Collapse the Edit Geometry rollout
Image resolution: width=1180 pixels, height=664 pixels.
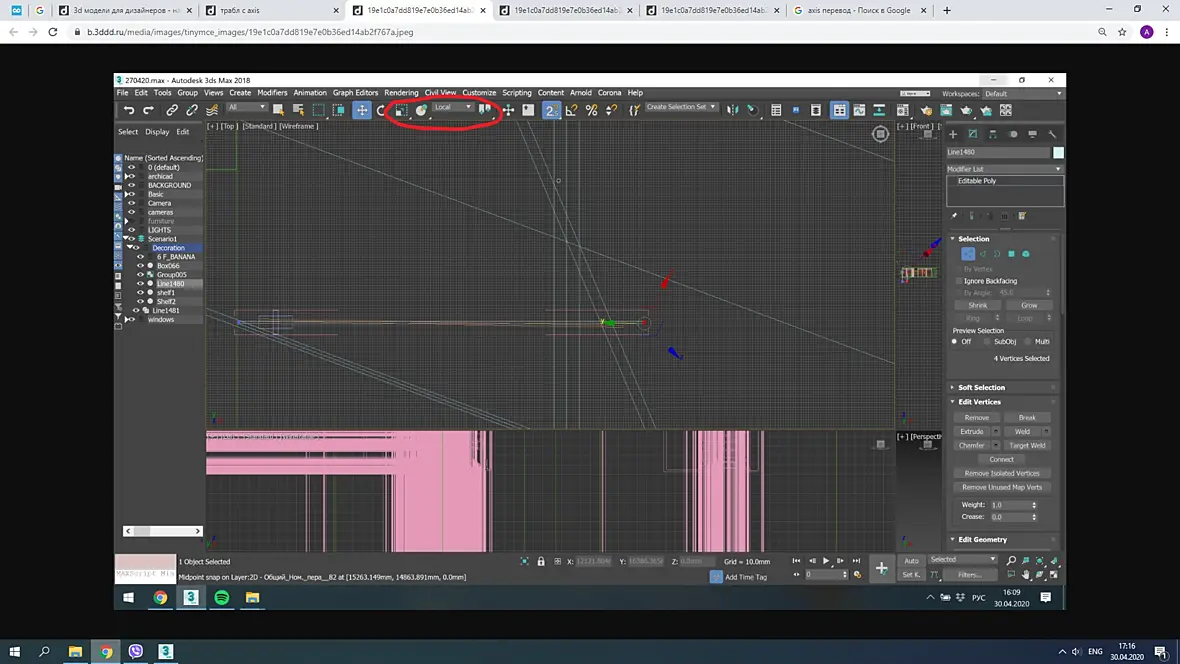click(981, 540)
